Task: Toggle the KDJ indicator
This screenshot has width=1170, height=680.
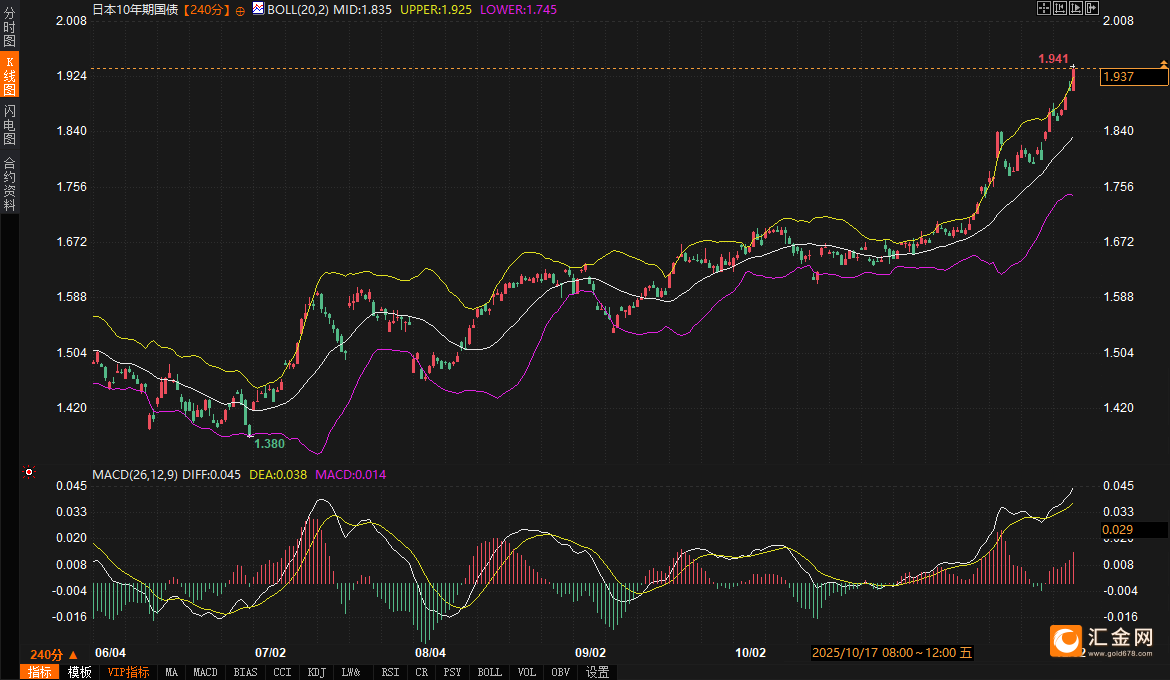Action: [x=316, y=672]
